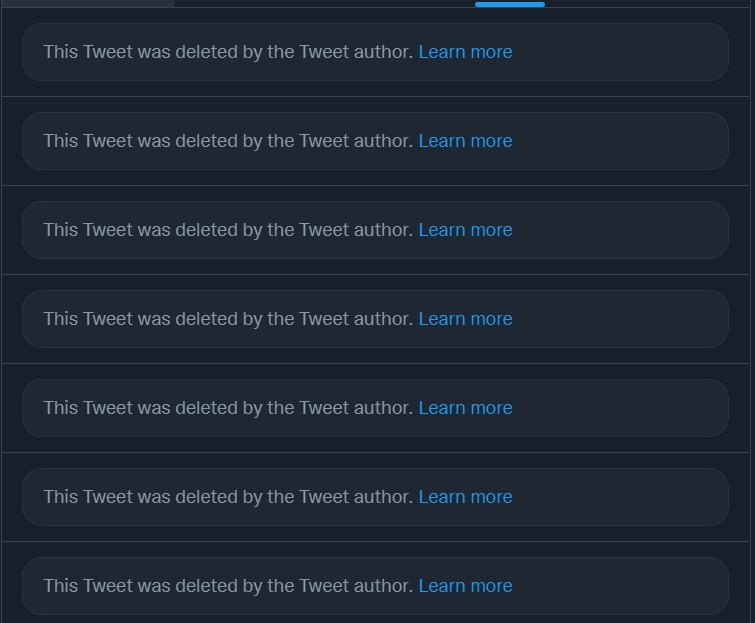The height and width of the screenshot is (623, 755).
Task: Follow Learn more link in third deleted notice
Action: click(x=465, y=230)
